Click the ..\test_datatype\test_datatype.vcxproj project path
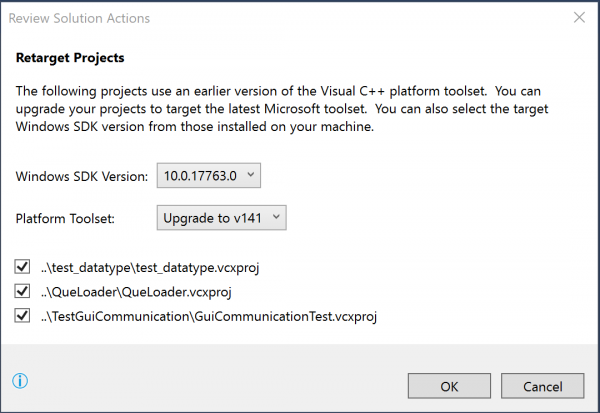Viewport: 600px width, 413px height. [x=150, y=267]
